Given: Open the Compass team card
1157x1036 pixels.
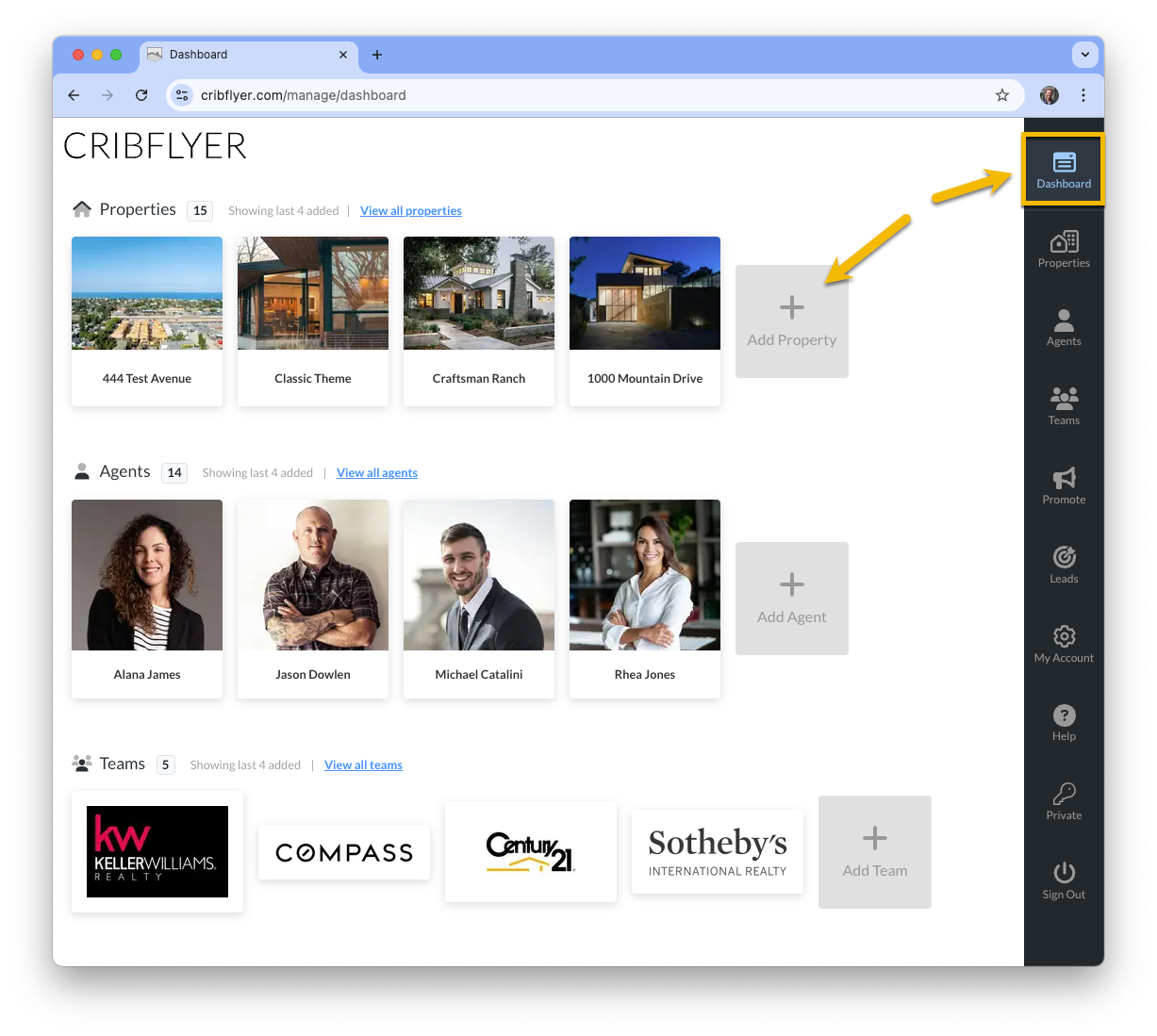Looking at the screenshot, I should [344, 852].
